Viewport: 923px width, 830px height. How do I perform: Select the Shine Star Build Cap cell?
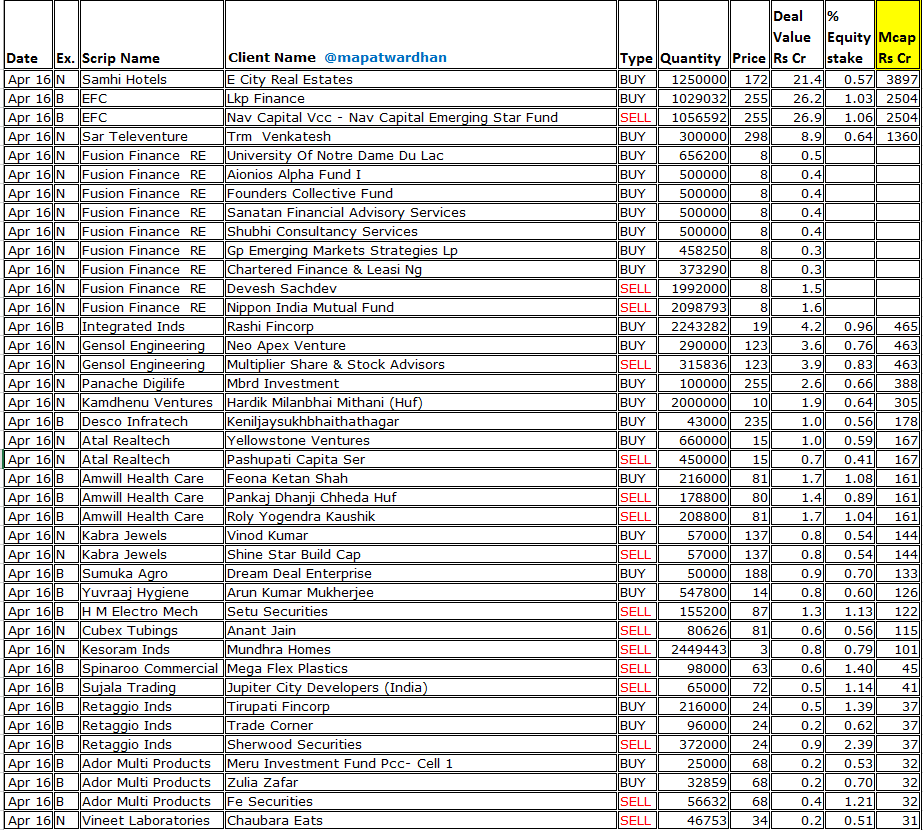(421, 555)
